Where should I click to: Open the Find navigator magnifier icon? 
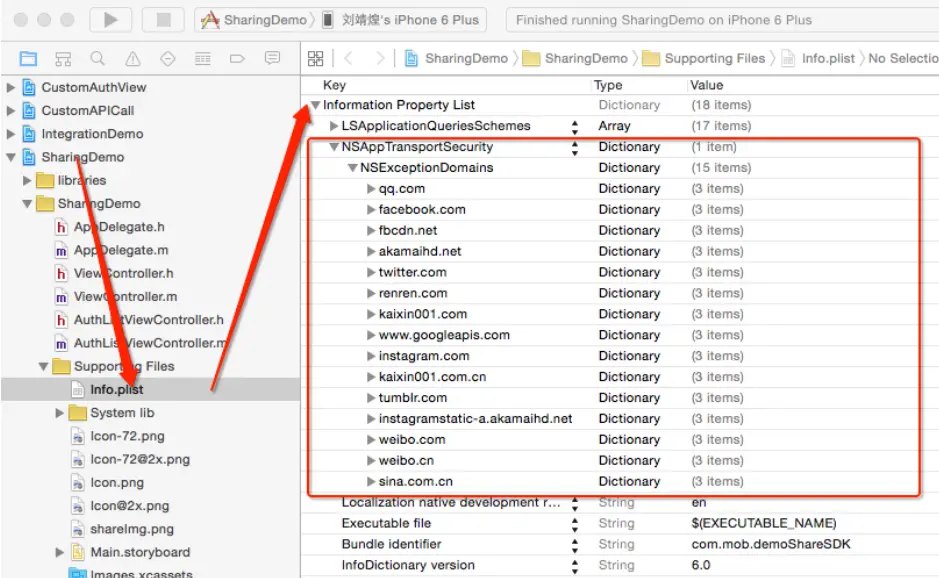tap(98, 58)
